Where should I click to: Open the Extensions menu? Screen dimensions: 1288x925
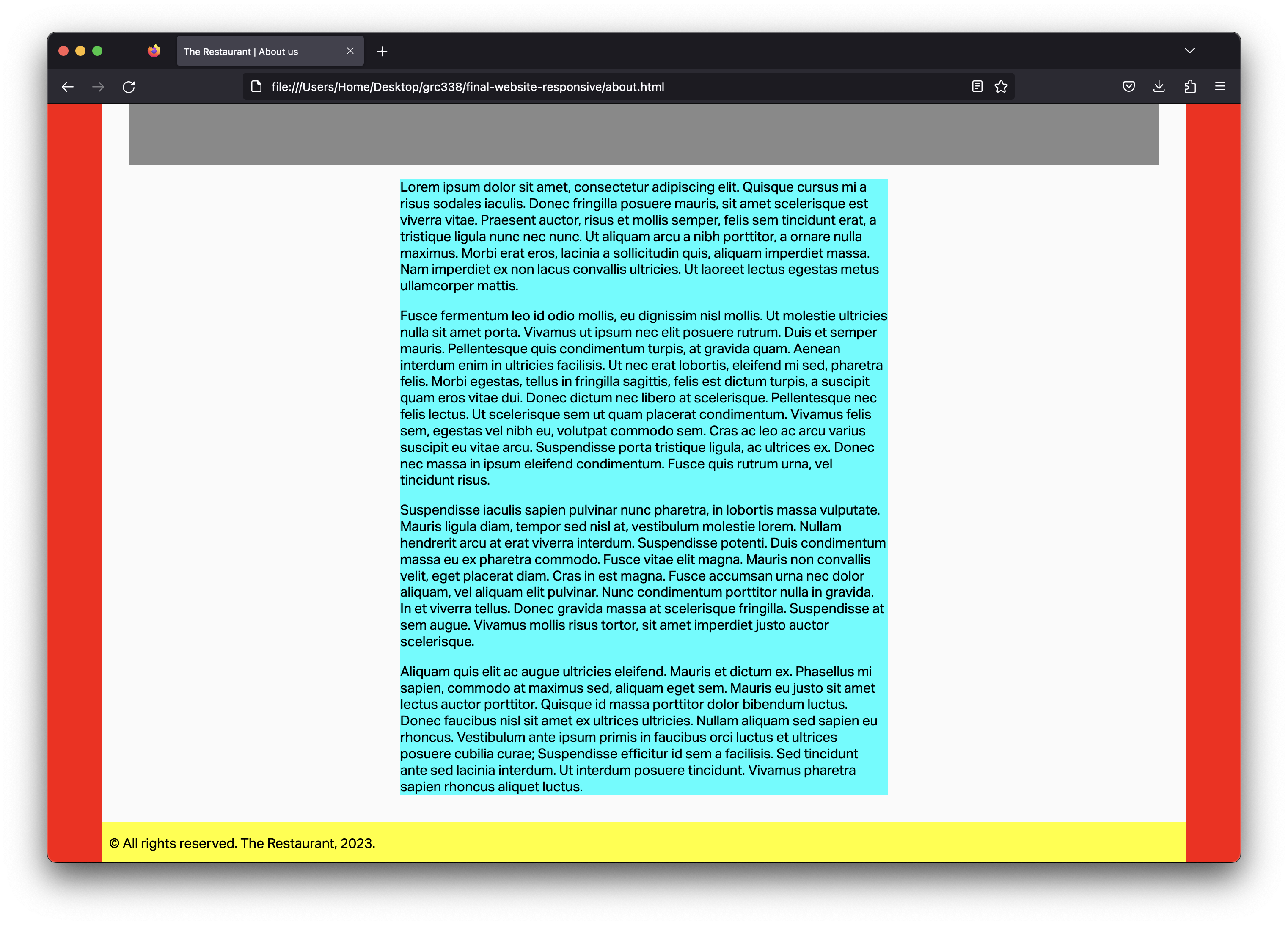(1190, 86)
